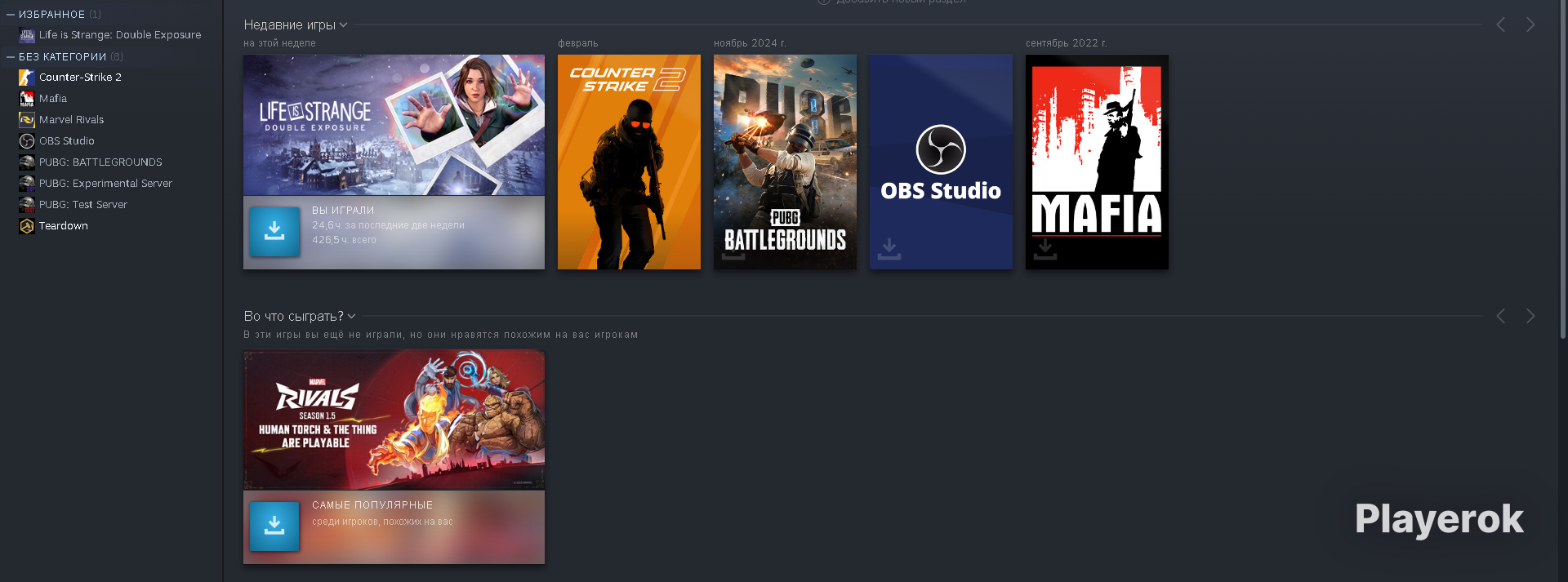
Task: Select Teardown in the library list
Action: [64, 226]
